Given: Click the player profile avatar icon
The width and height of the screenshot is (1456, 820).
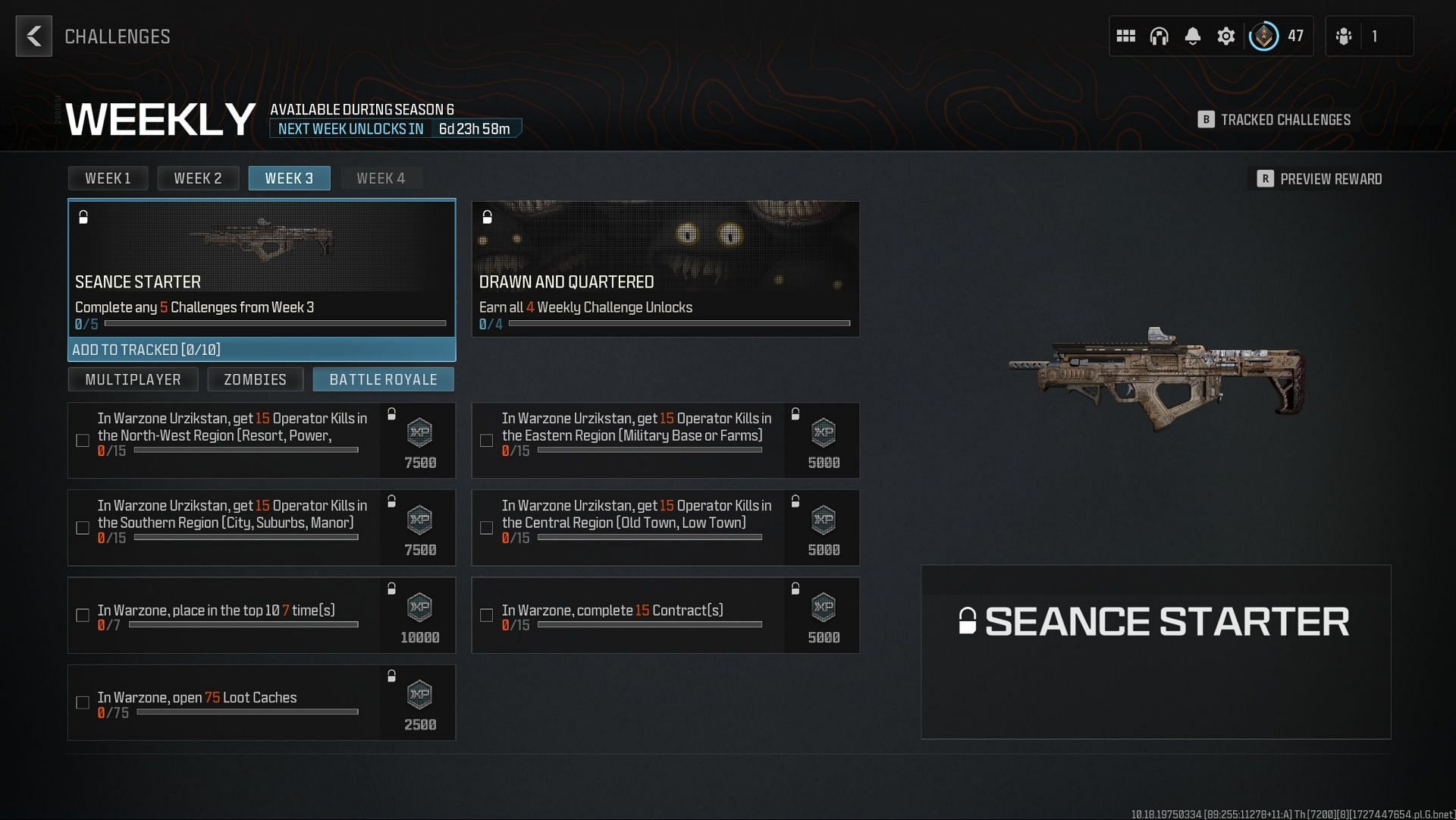Looking at the screenshot, I should [1266, 36].
